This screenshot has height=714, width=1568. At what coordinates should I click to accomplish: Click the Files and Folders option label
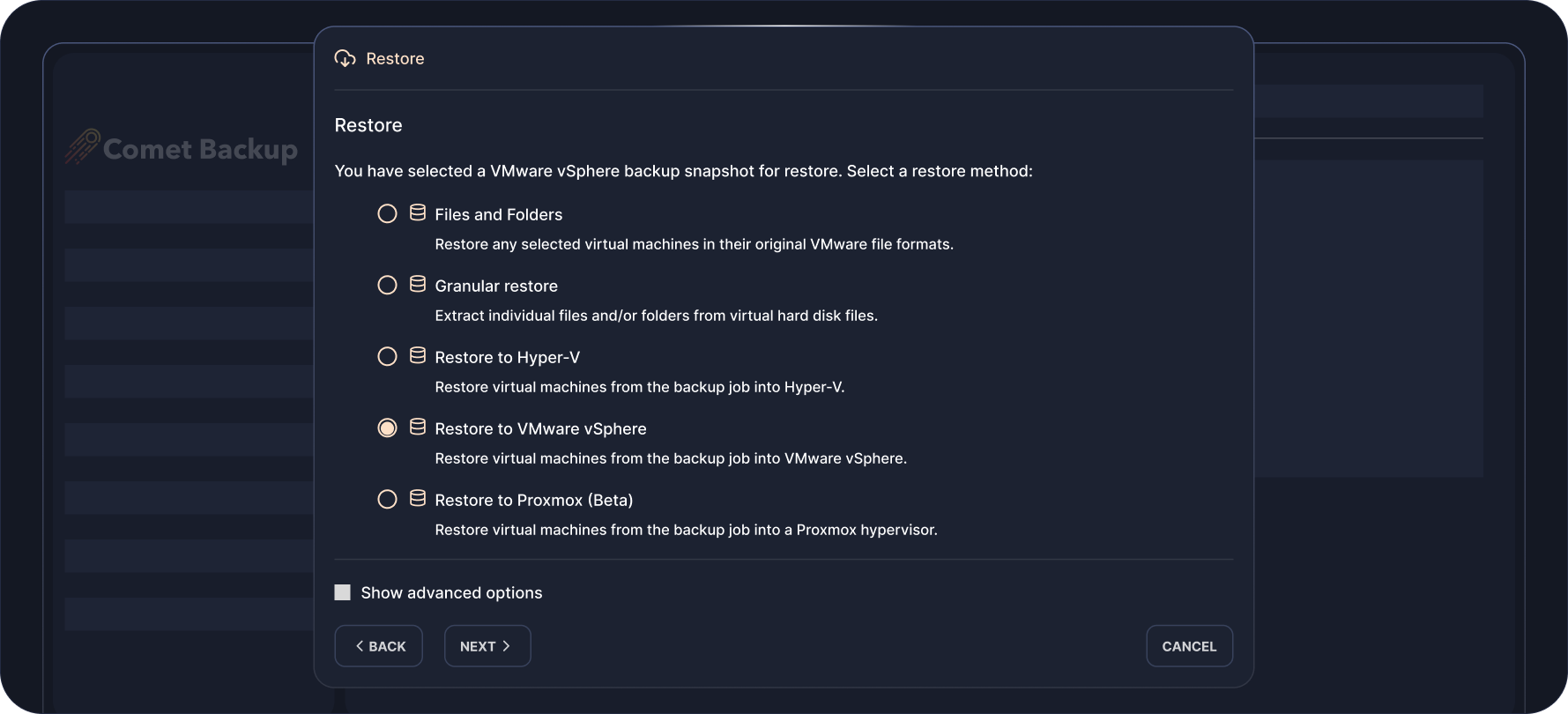point(498,214)
